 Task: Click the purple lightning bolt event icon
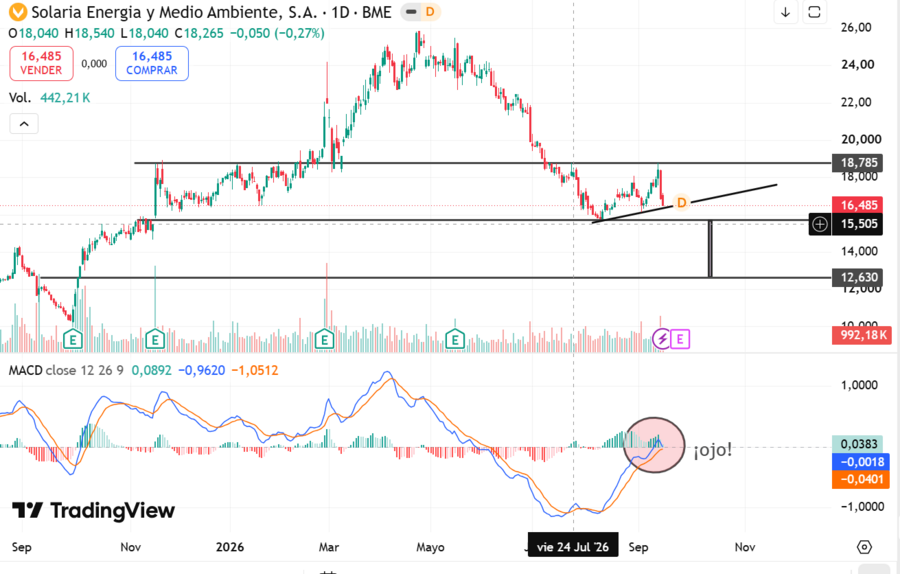pos(662,339)
